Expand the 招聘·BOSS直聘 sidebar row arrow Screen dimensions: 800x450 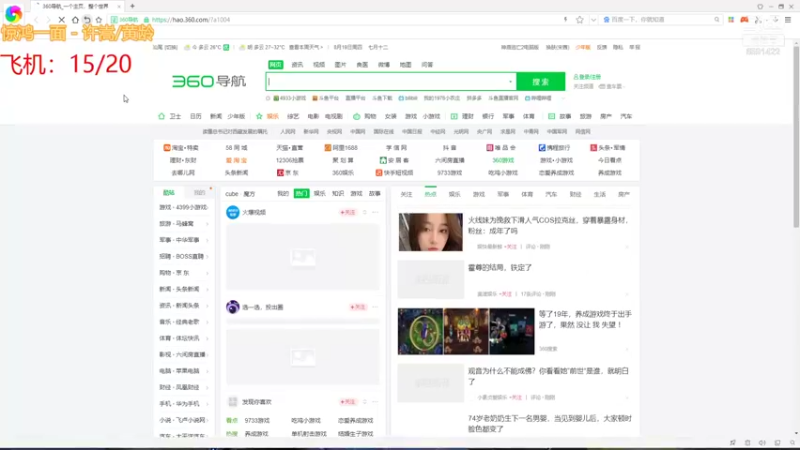click(x=207, y=257)
